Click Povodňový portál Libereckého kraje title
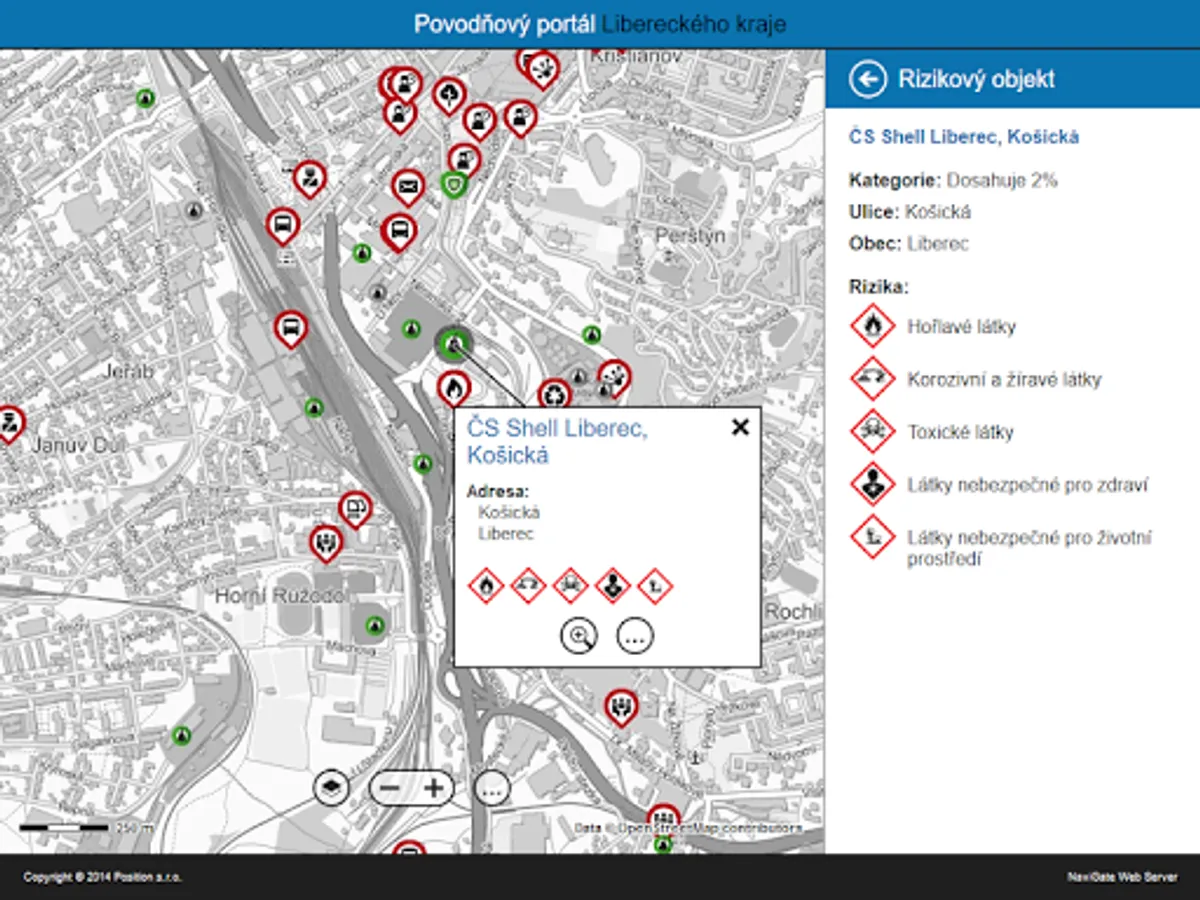Viewport: 1200px width, 900px height. [600, 24]
